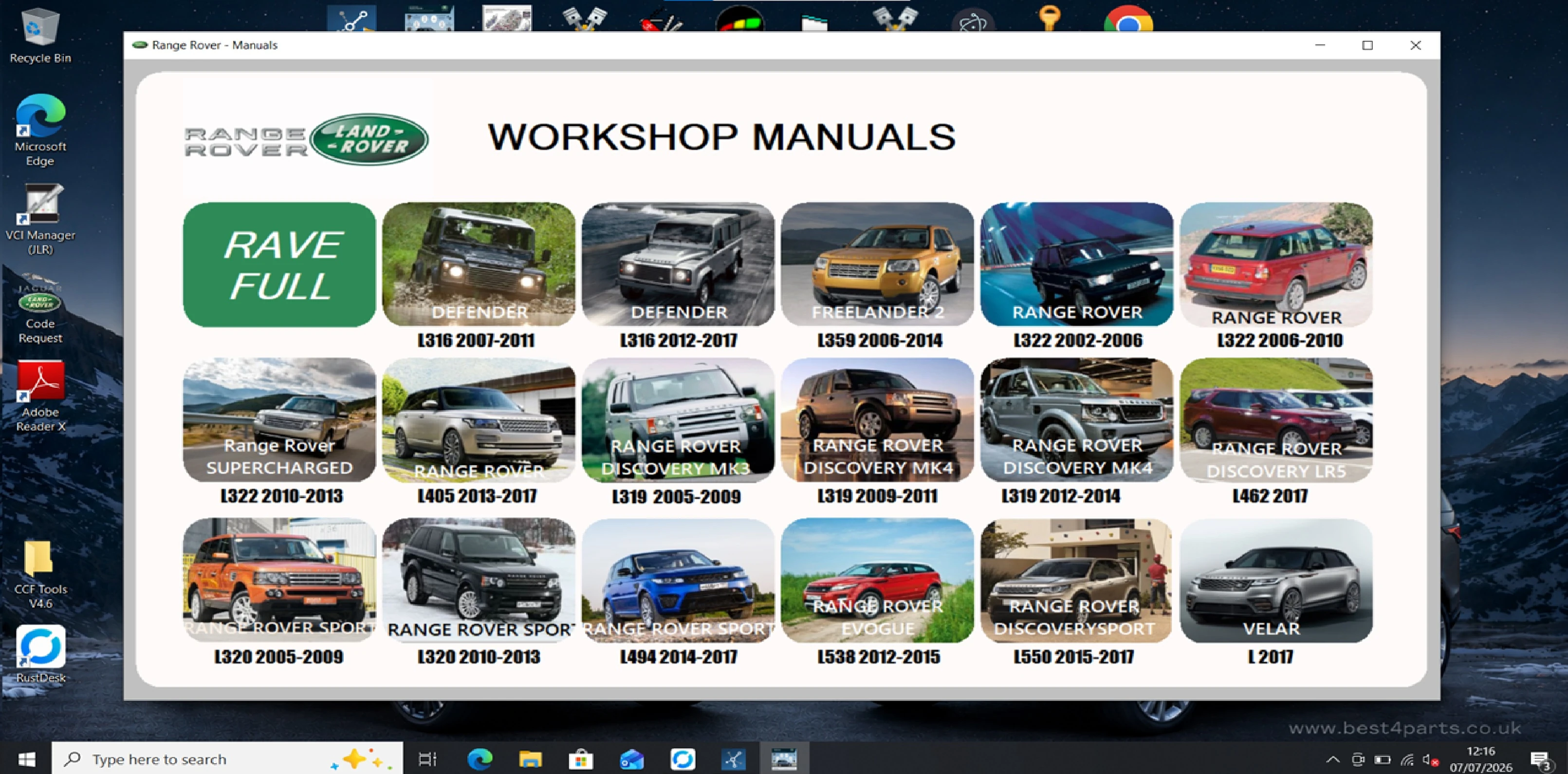Close the Range Rover Manuals window
This screenshot has width=1568, height=774.
[x=1415, y=45]
